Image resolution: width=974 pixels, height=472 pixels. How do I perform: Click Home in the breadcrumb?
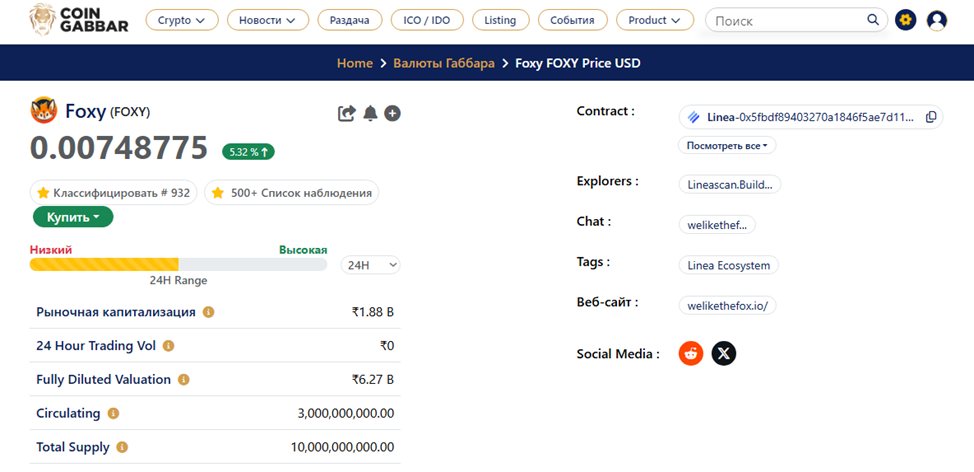pos(354,63)
